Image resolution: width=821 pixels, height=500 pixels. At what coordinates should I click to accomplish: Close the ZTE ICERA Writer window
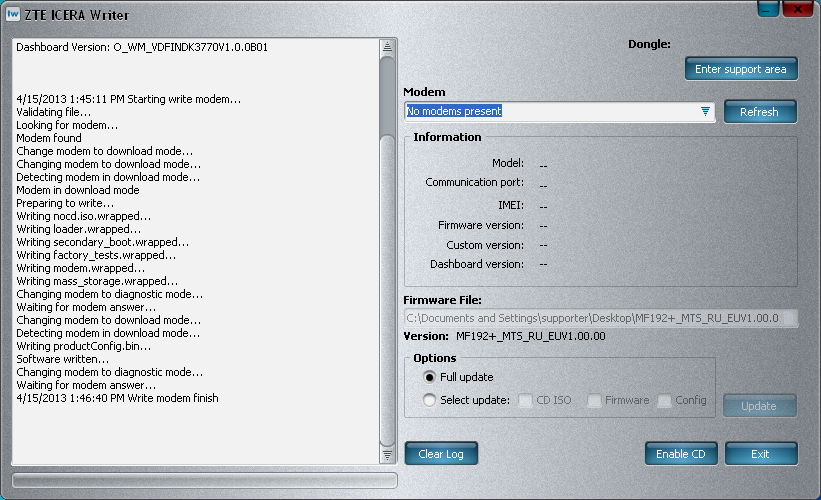[x=797, y=9]
